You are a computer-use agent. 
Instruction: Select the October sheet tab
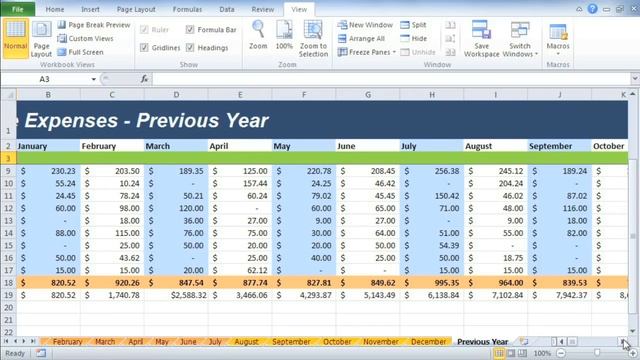click(337, 341)
